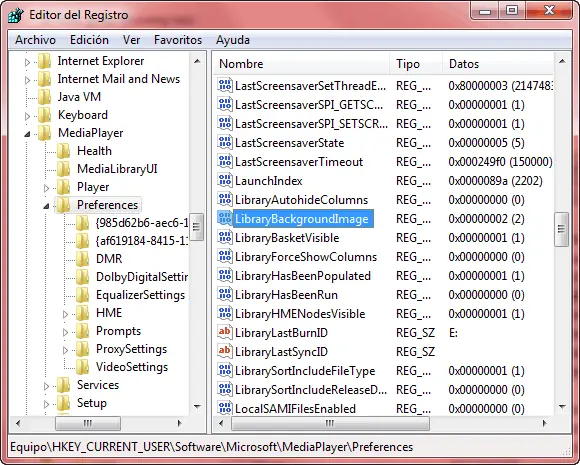Click the string icon of LibraryLastSyncID

tap(225, 351)
